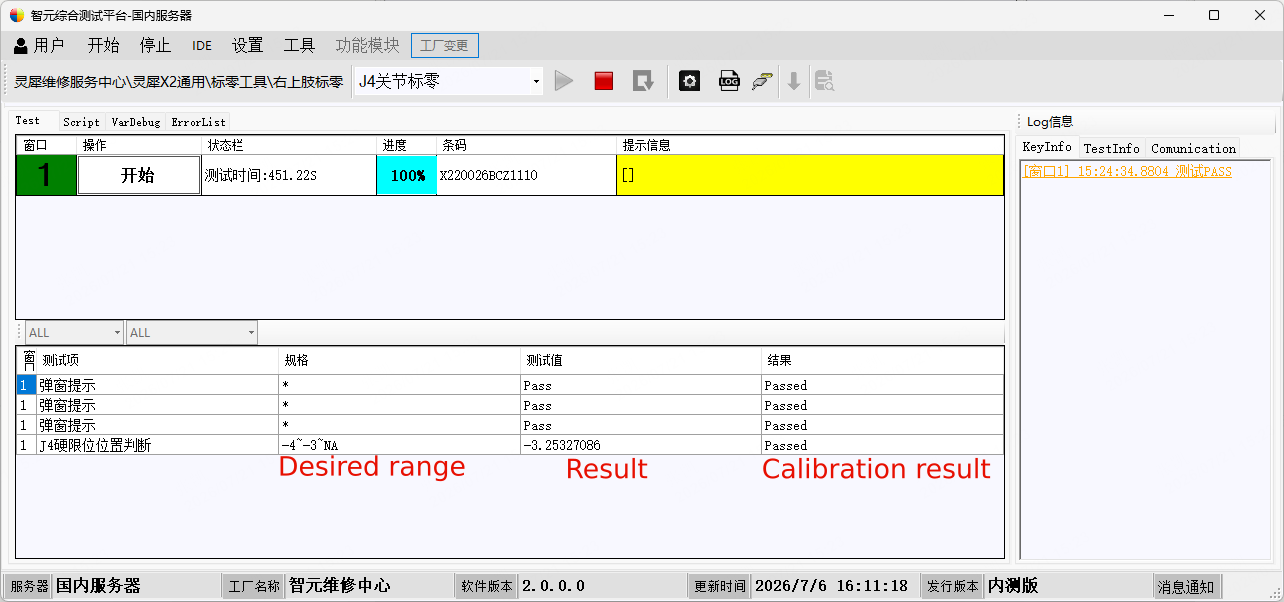Image resolution: width=1284 pixels, height=602 pixels.
Task: Switch to the Comunication log tab
Action: pos(1193,148)
